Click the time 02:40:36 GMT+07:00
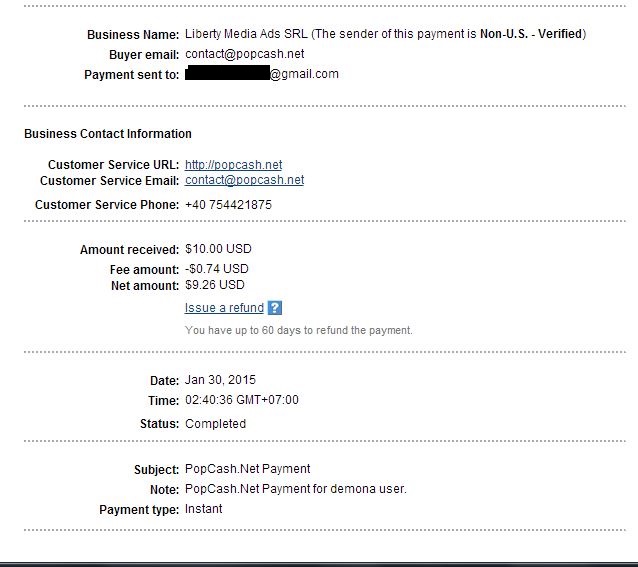The image size is (638, 567). pyautogui.click(x=241, y=400)
